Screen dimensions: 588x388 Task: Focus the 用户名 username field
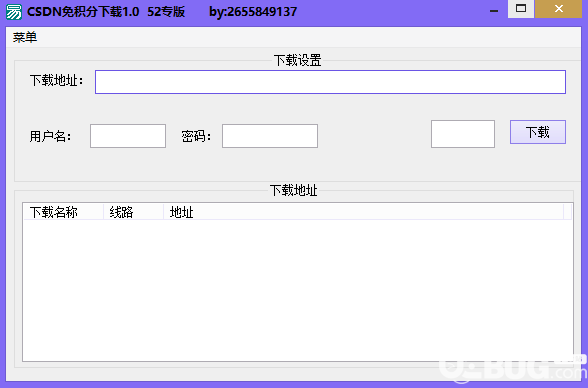128,136
